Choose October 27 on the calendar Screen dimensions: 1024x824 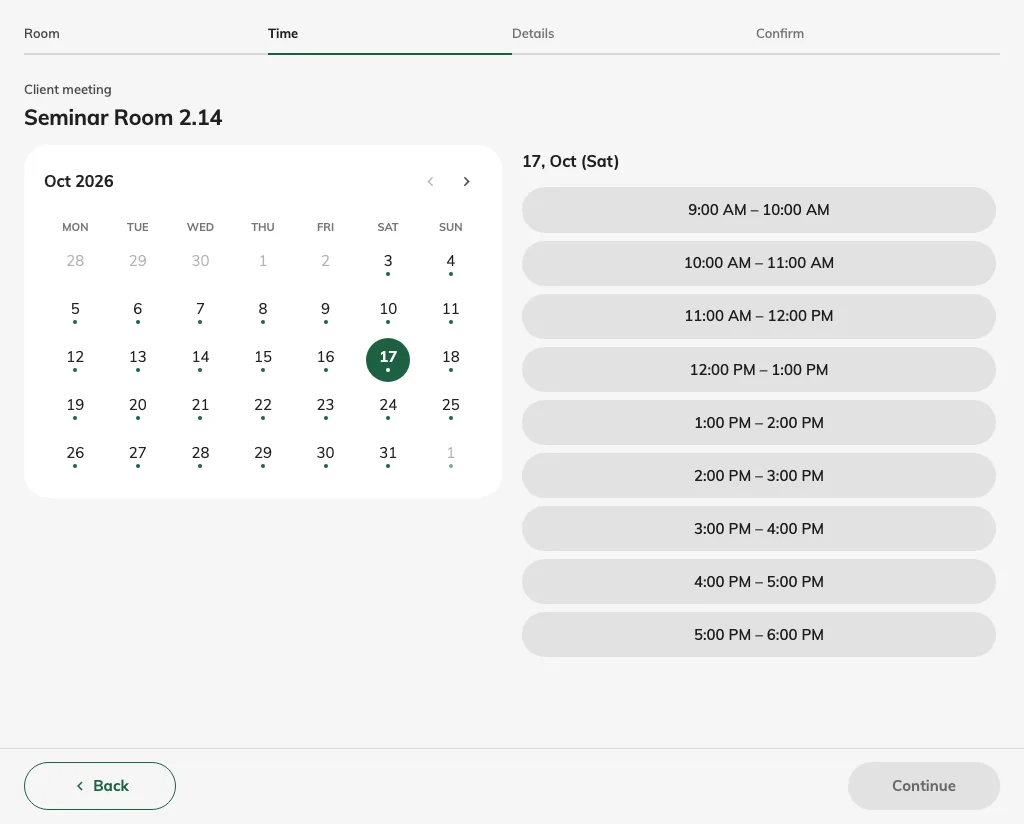(138, 456)
